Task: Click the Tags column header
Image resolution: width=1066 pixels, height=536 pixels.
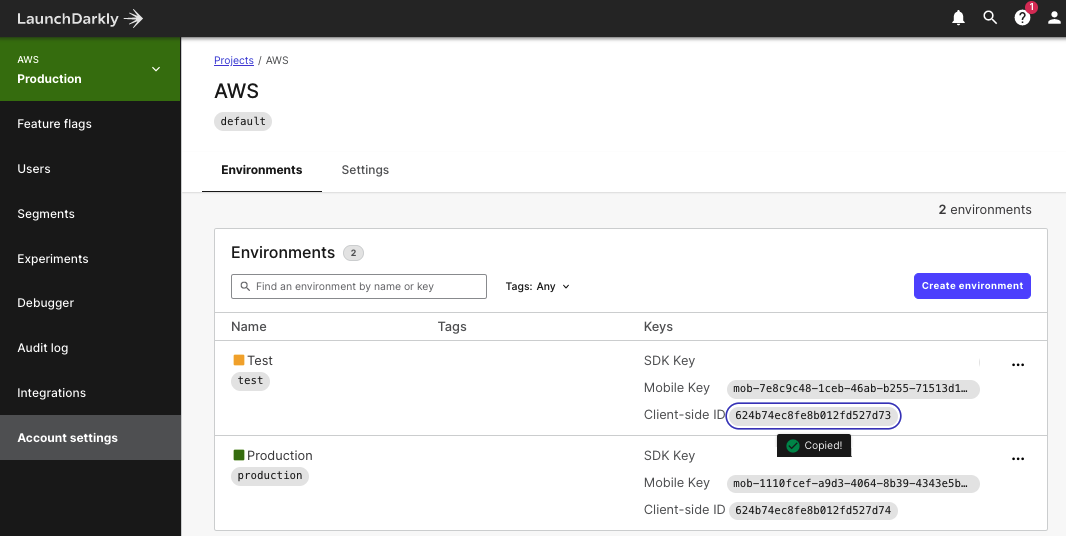Action: [x=452, y=326]
